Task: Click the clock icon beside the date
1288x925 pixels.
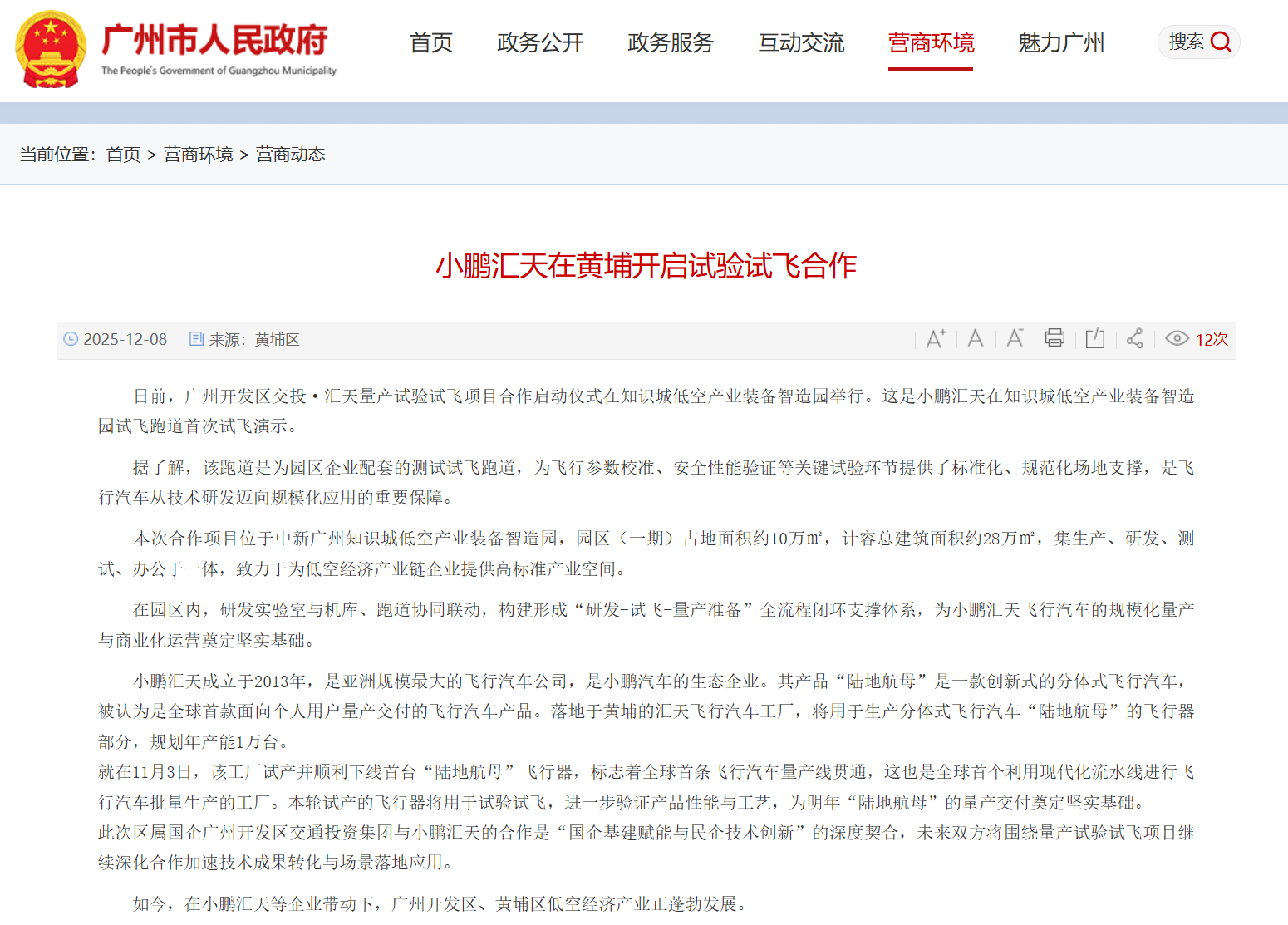Action: [x=71, y=339]
